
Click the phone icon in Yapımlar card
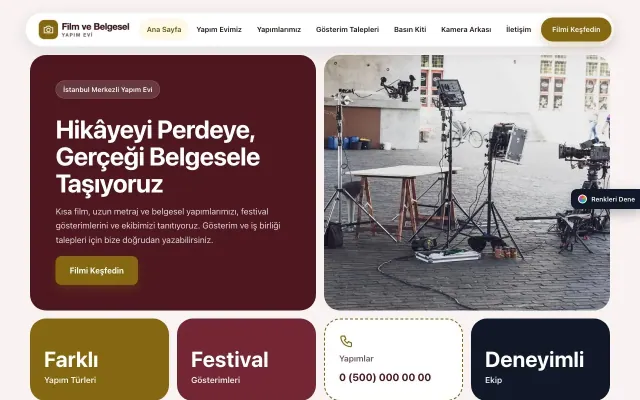(346, 341)
